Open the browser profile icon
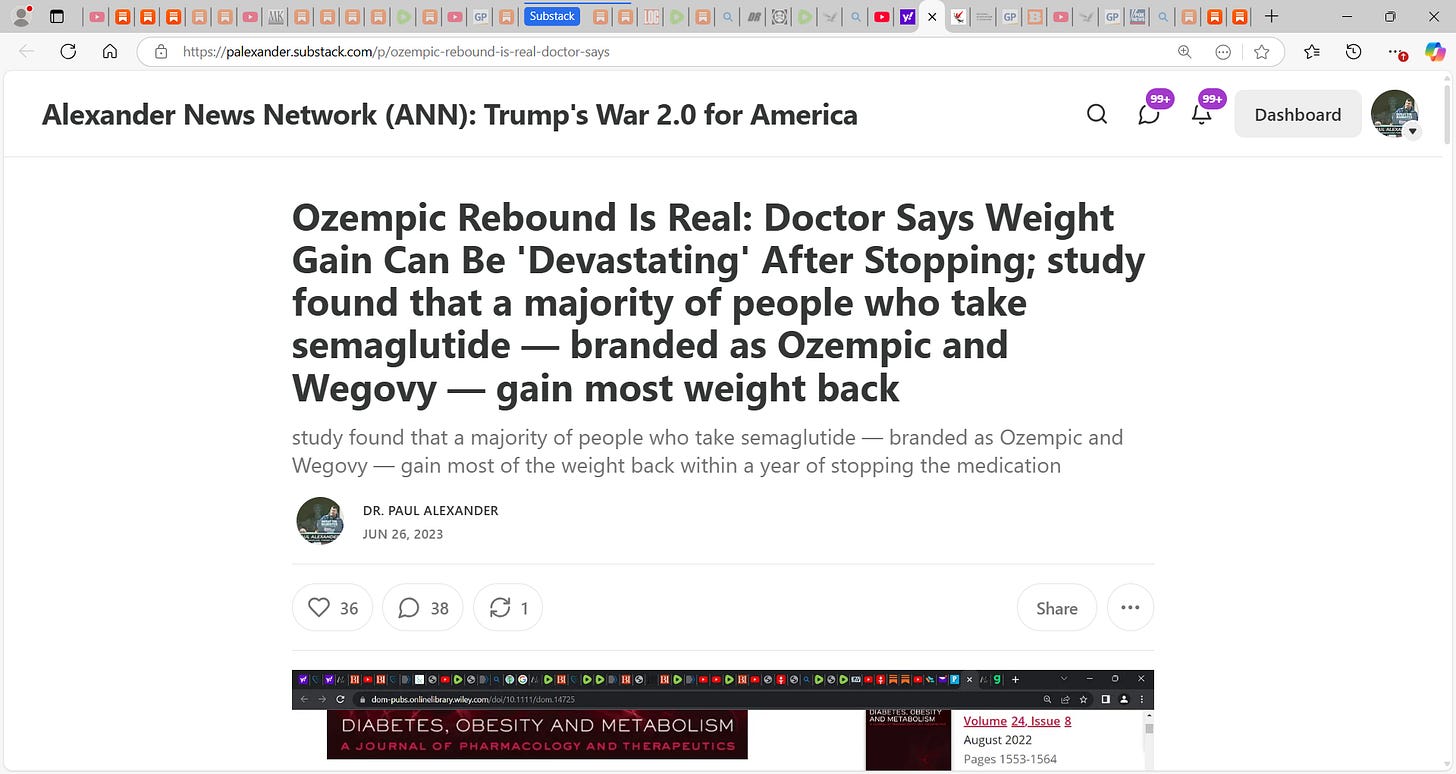 tap(20, 16)
